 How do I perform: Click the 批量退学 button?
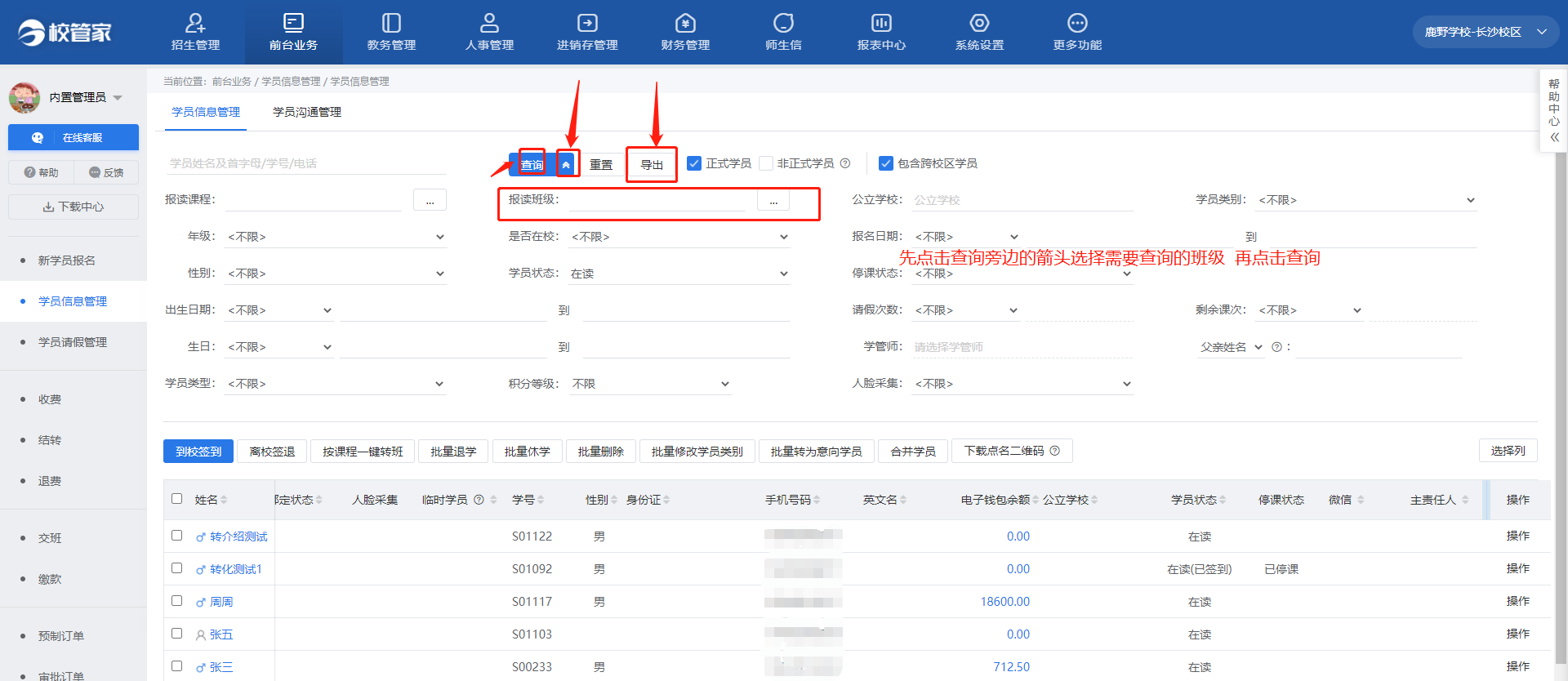click(x=453, y=451)
